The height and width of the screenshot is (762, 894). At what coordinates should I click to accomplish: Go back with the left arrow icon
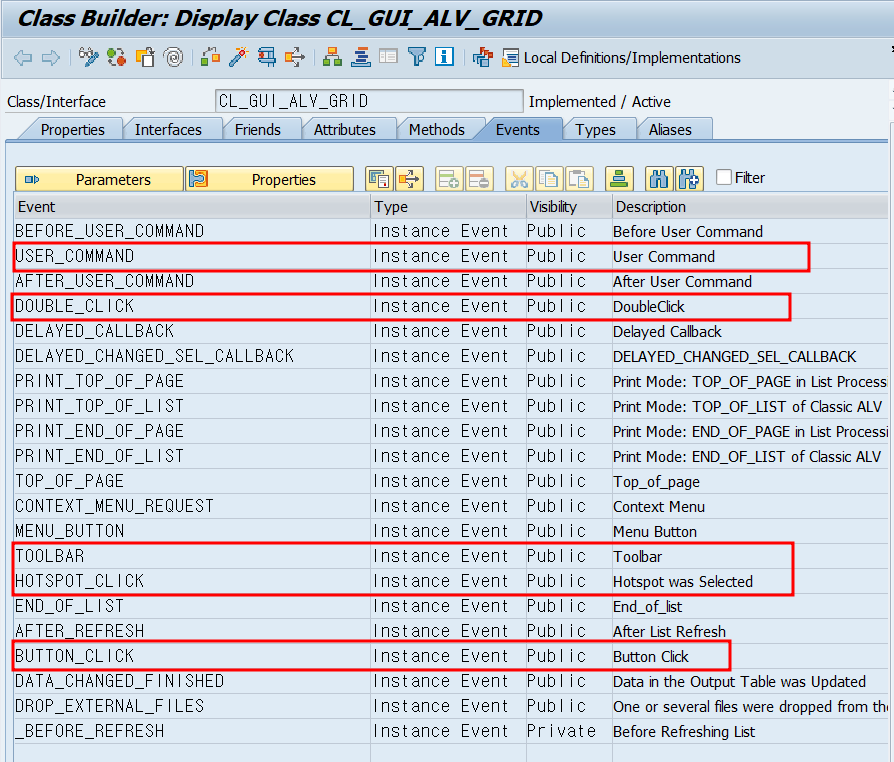point(23,58)
